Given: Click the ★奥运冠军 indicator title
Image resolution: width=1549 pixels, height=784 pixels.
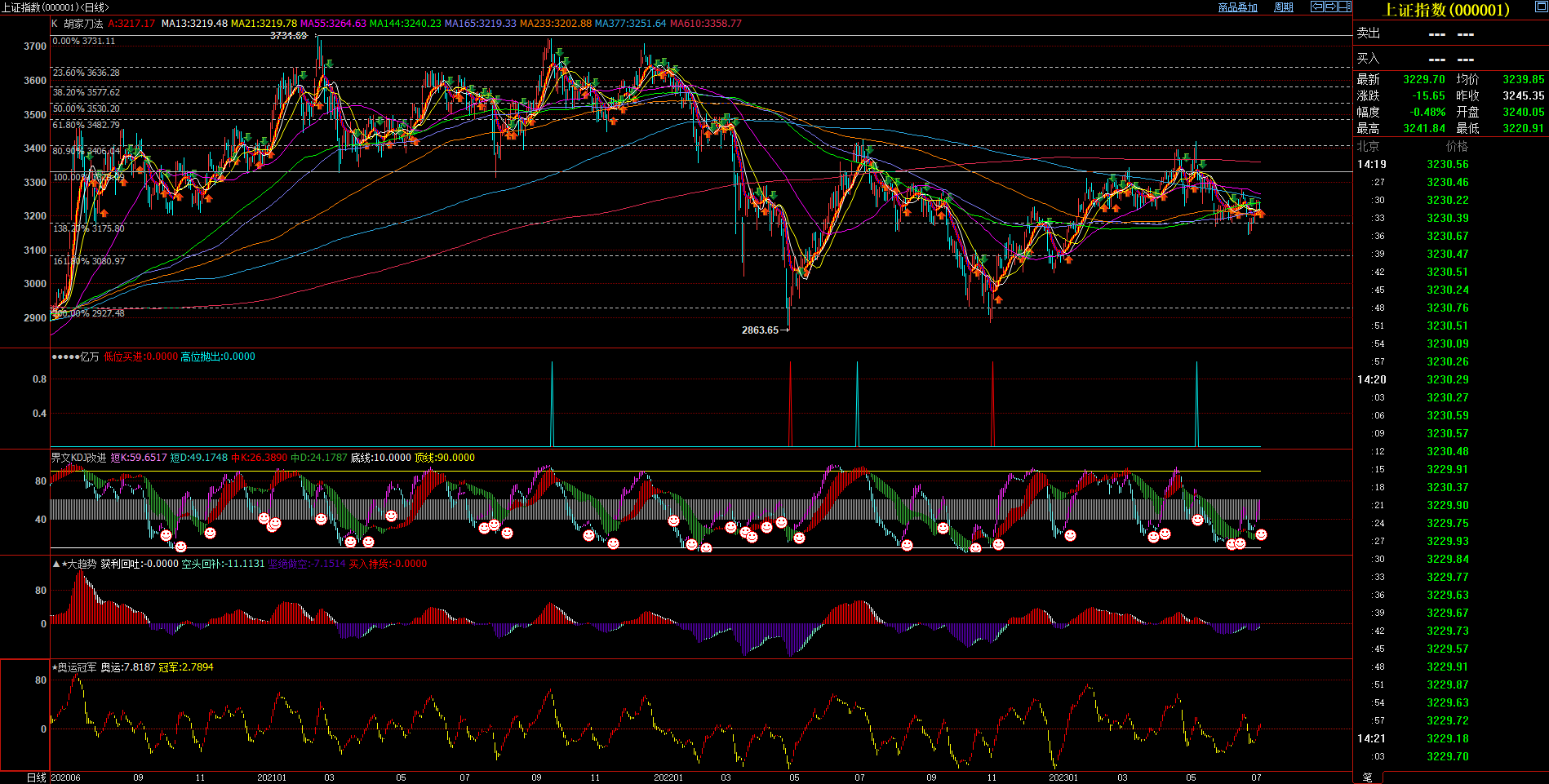Looking at the screenshot, I should tap(74, 667).
